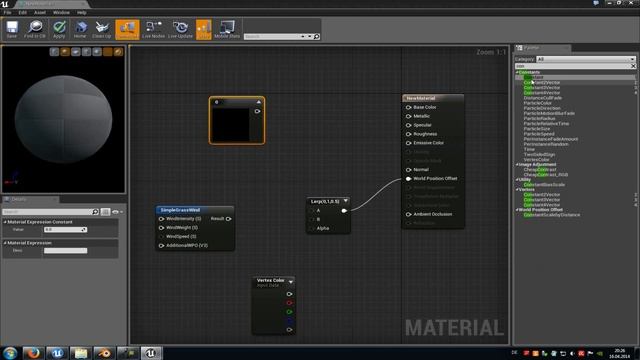640x360 pixels.
Task: Click Details search magnifier icon
Action: tap(95, 211)
